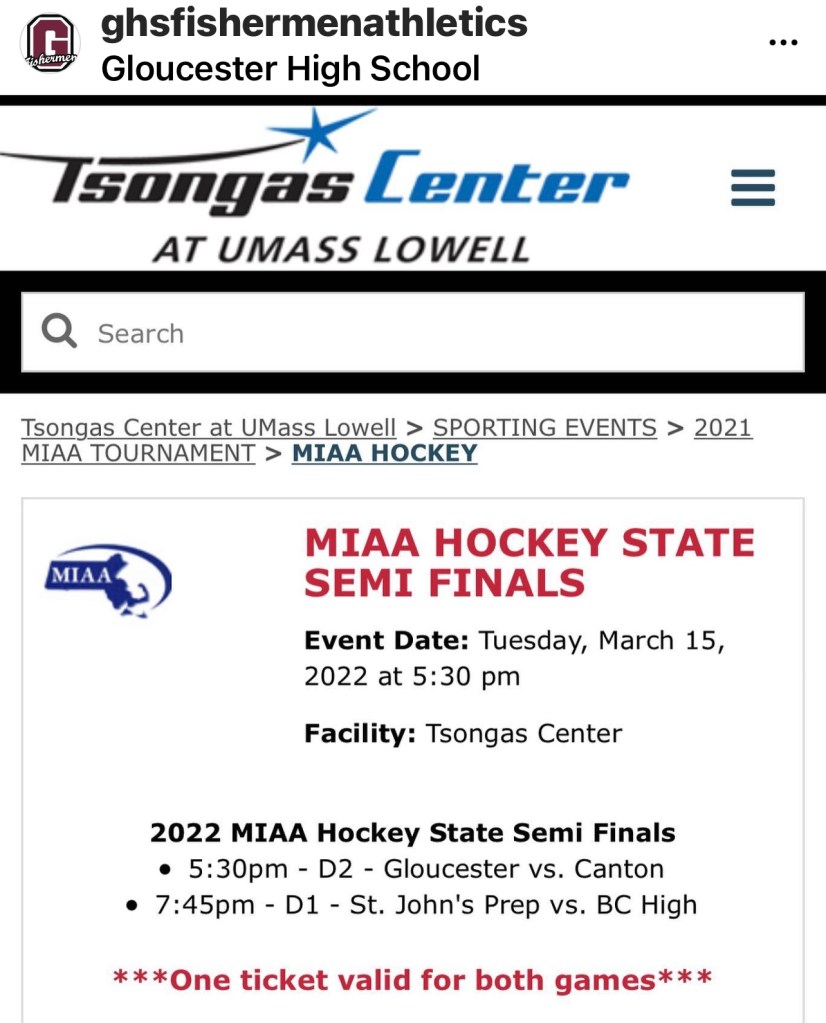
Task: Click the 2022 MIAA Hockey State Semi Finals subheading
Action: (412, 832)
